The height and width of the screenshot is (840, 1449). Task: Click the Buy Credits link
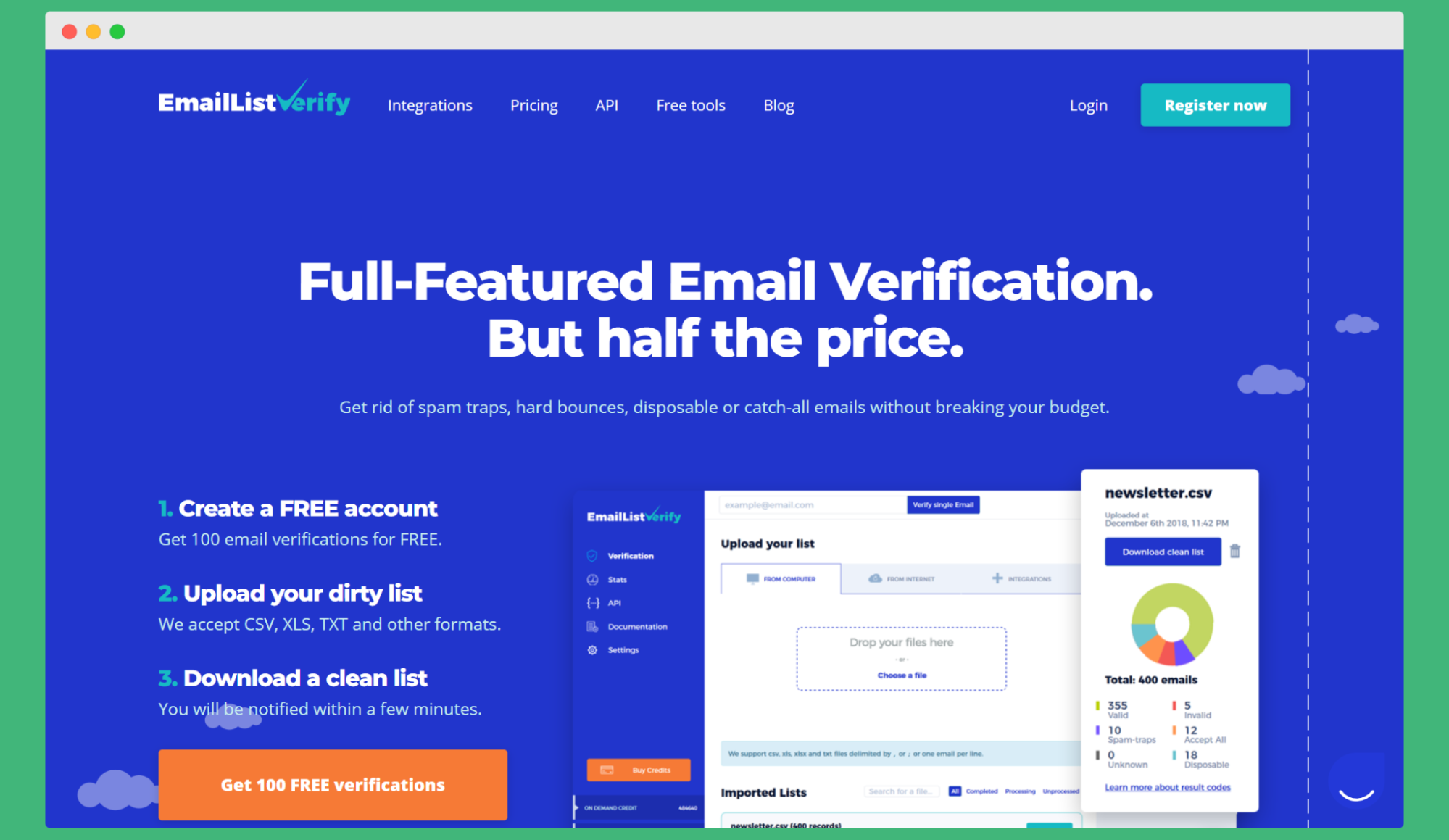click(x=638, y=770)
